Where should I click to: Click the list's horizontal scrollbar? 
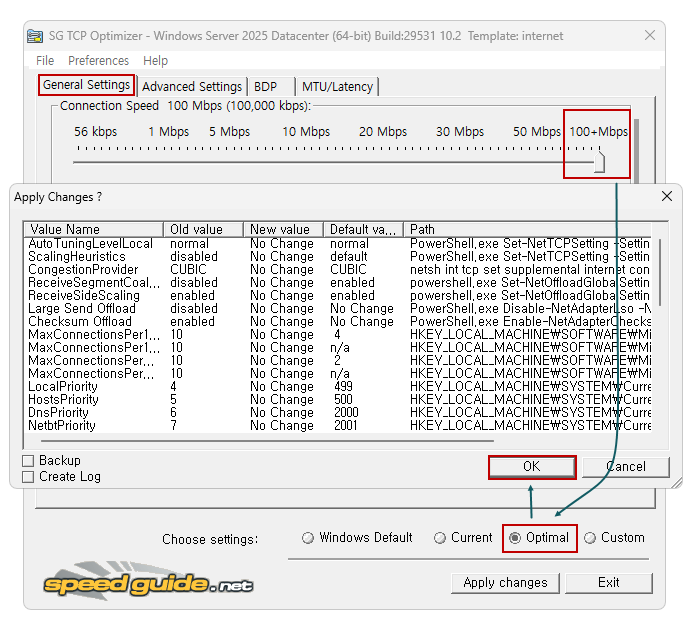pos(267,441)
